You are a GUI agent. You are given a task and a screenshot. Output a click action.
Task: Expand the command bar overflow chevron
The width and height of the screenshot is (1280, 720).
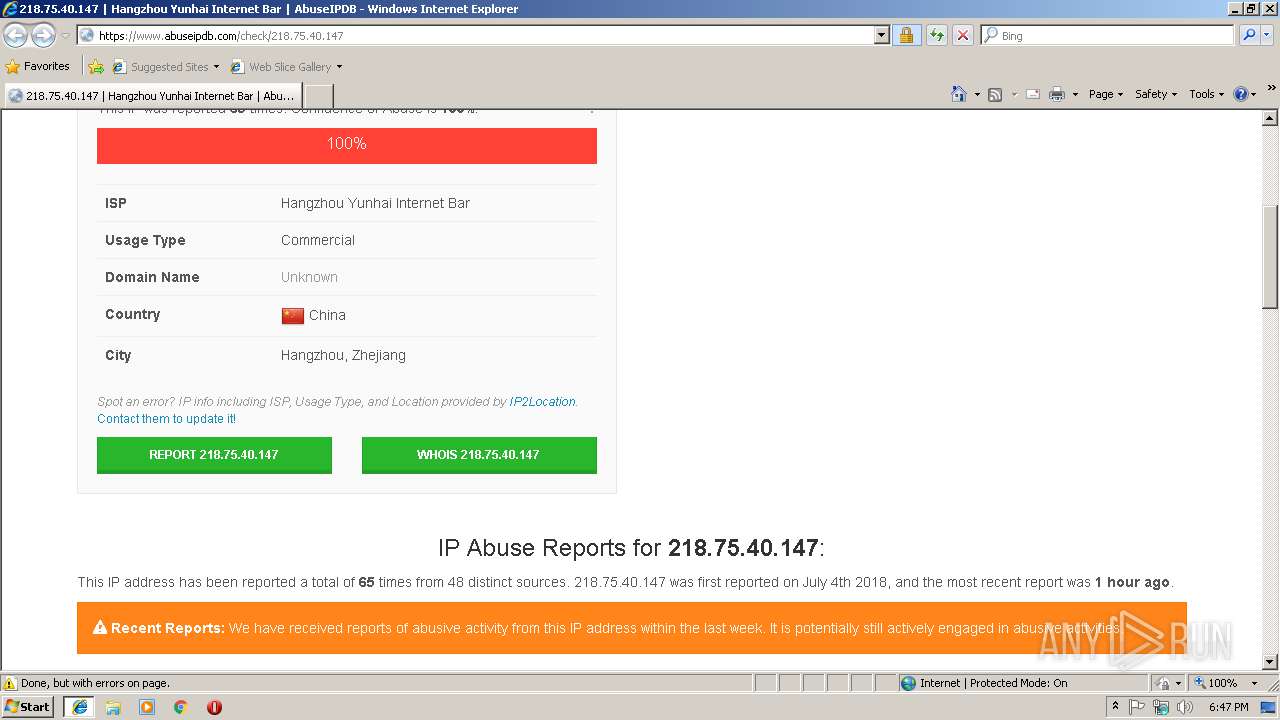pos(1271,89)
